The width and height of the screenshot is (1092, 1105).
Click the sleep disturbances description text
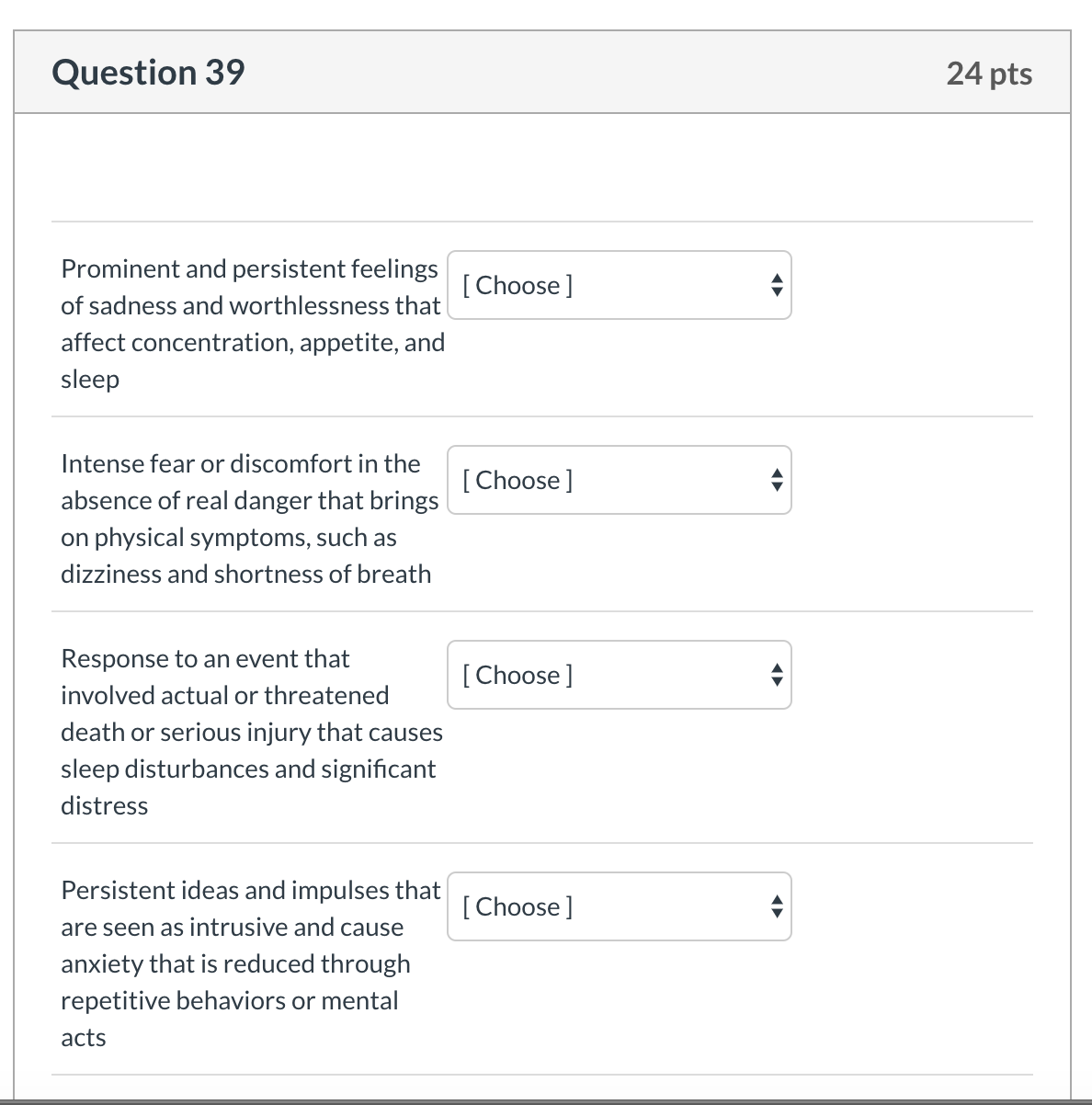248,769
